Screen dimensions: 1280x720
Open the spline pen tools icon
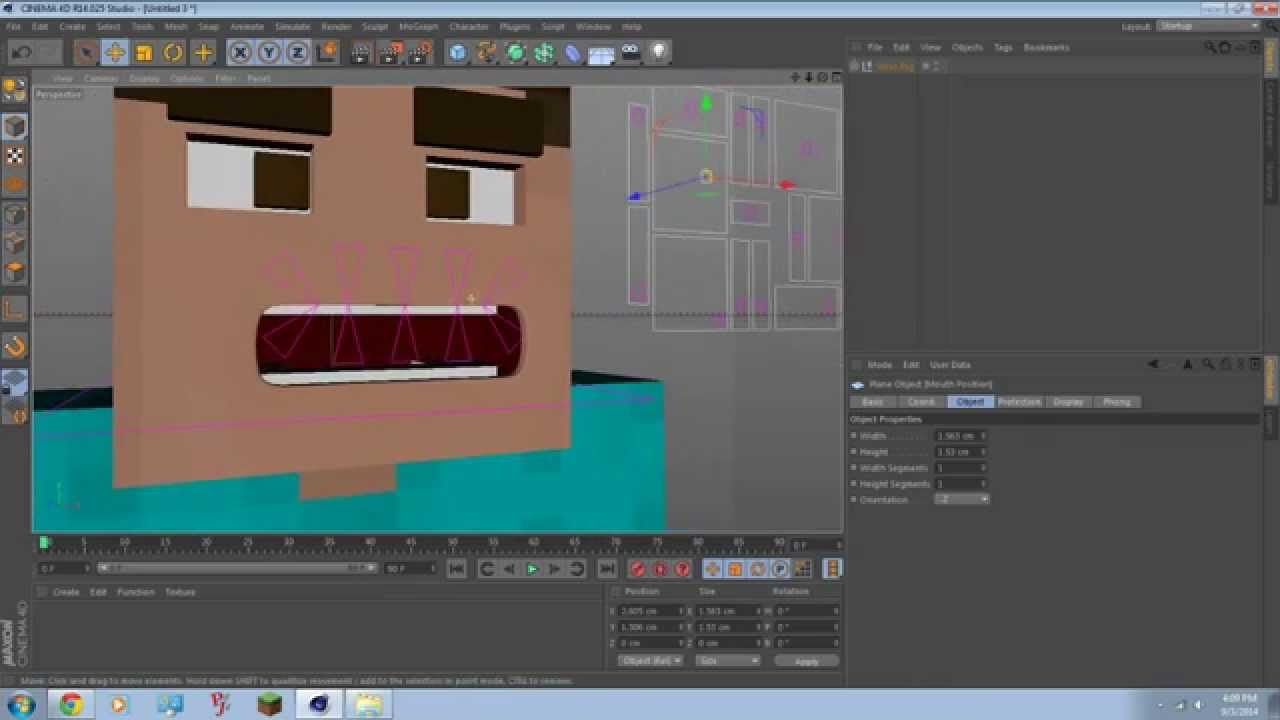click(486, 53)
